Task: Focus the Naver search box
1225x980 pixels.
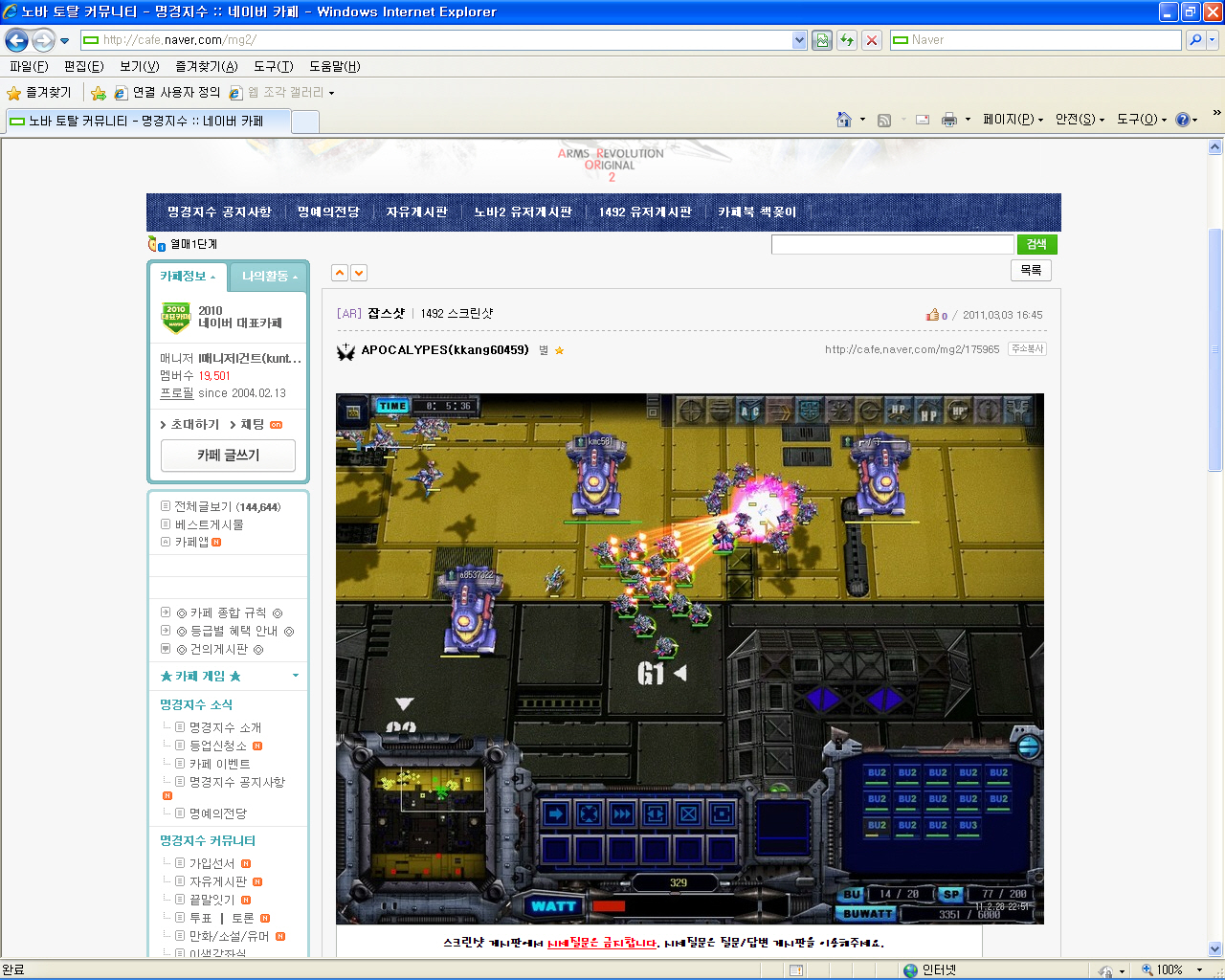Action: pyautogui.click(x=1036, y=40)
